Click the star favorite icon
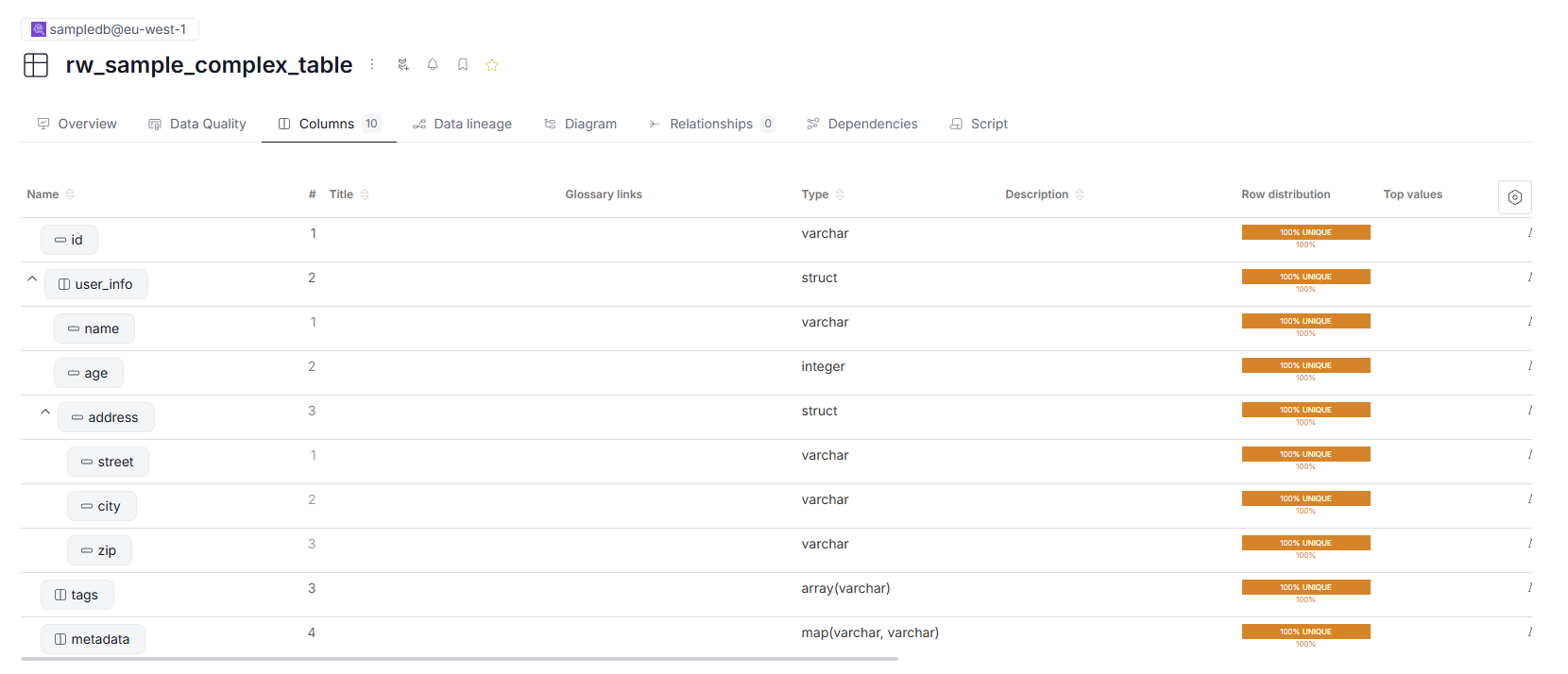Viewport: 1568px width, 674px height. click(492, 65)
